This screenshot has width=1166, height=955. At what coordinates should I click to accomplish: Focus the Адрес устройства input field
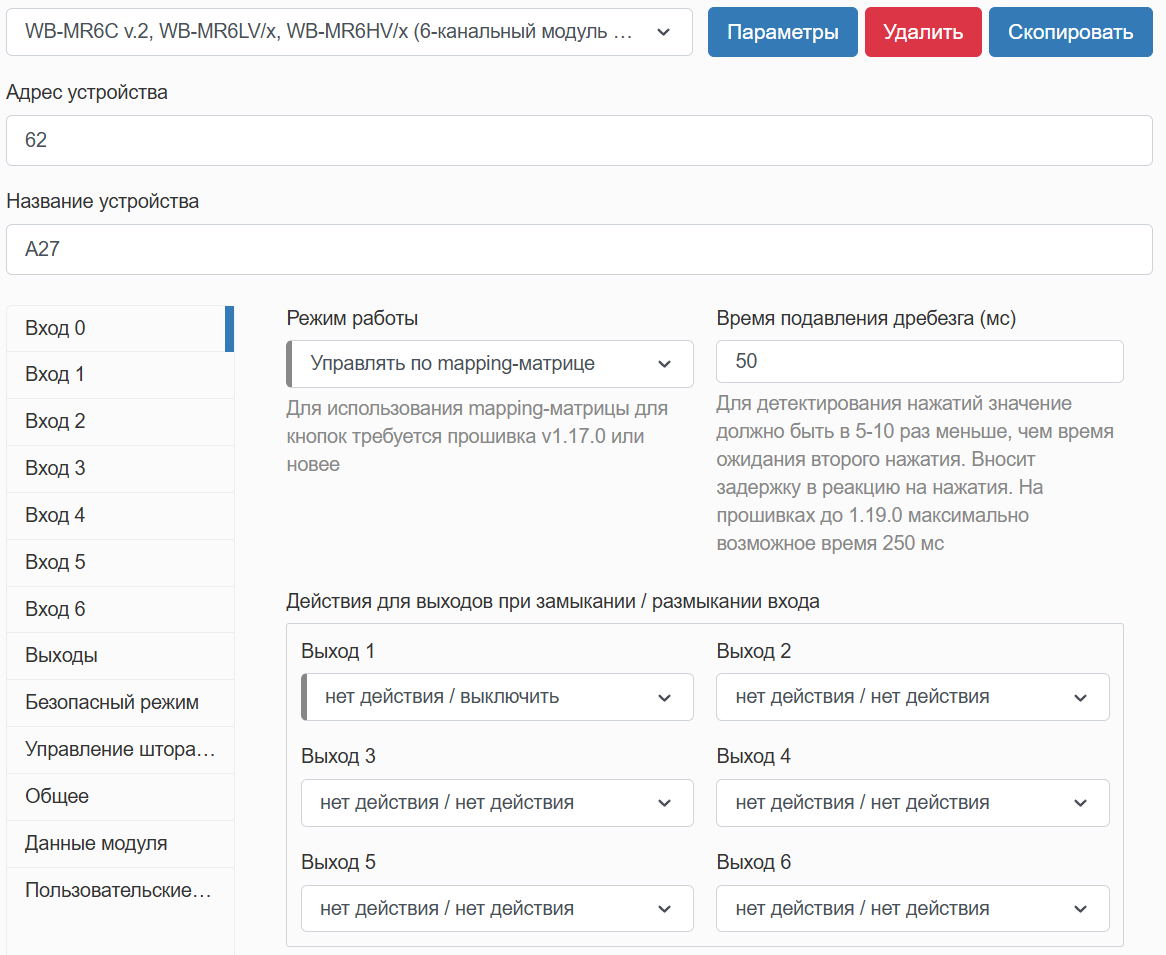(579, 141)
